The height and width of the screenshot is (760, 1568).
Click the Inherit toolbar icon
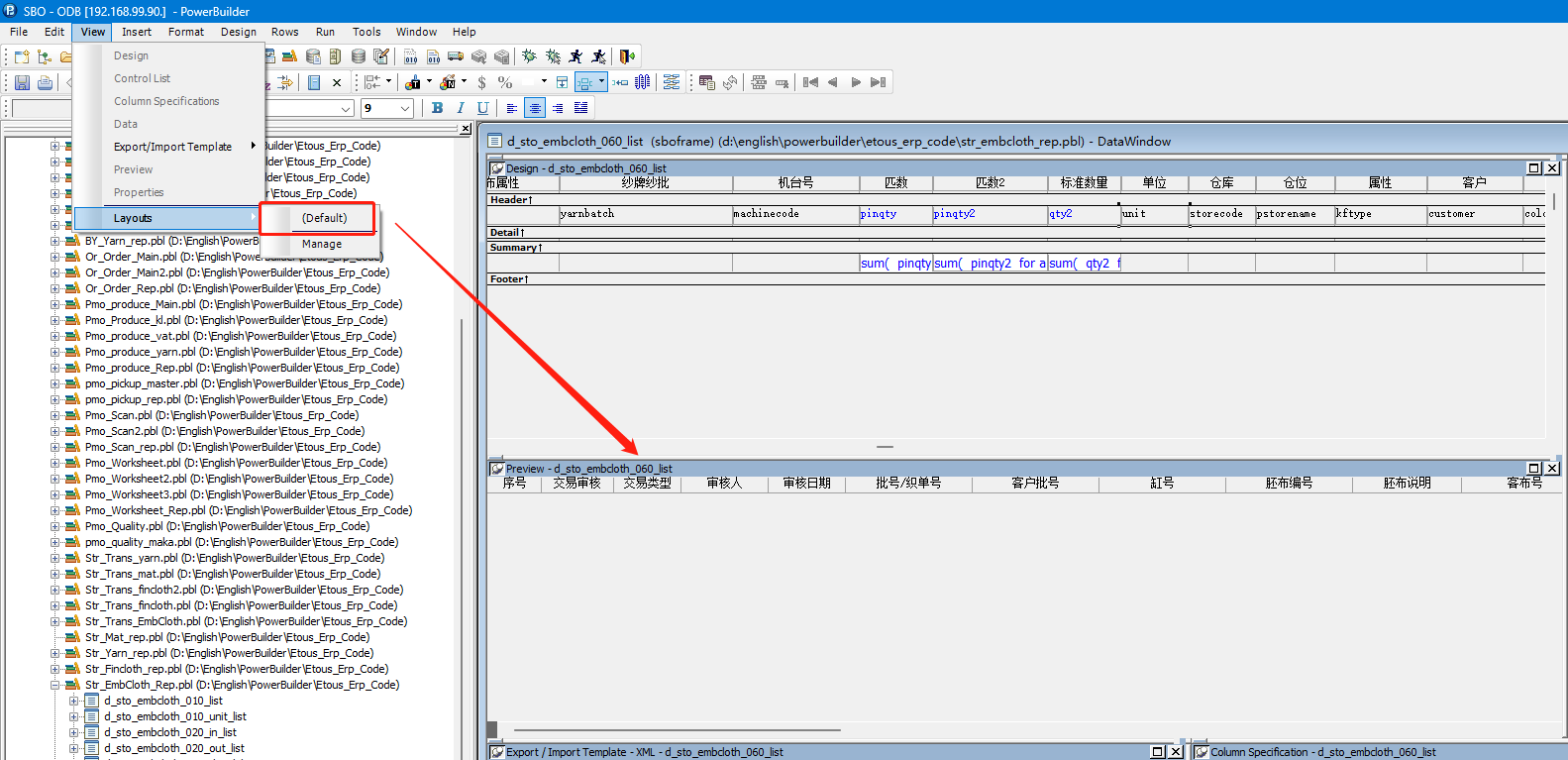45,56
